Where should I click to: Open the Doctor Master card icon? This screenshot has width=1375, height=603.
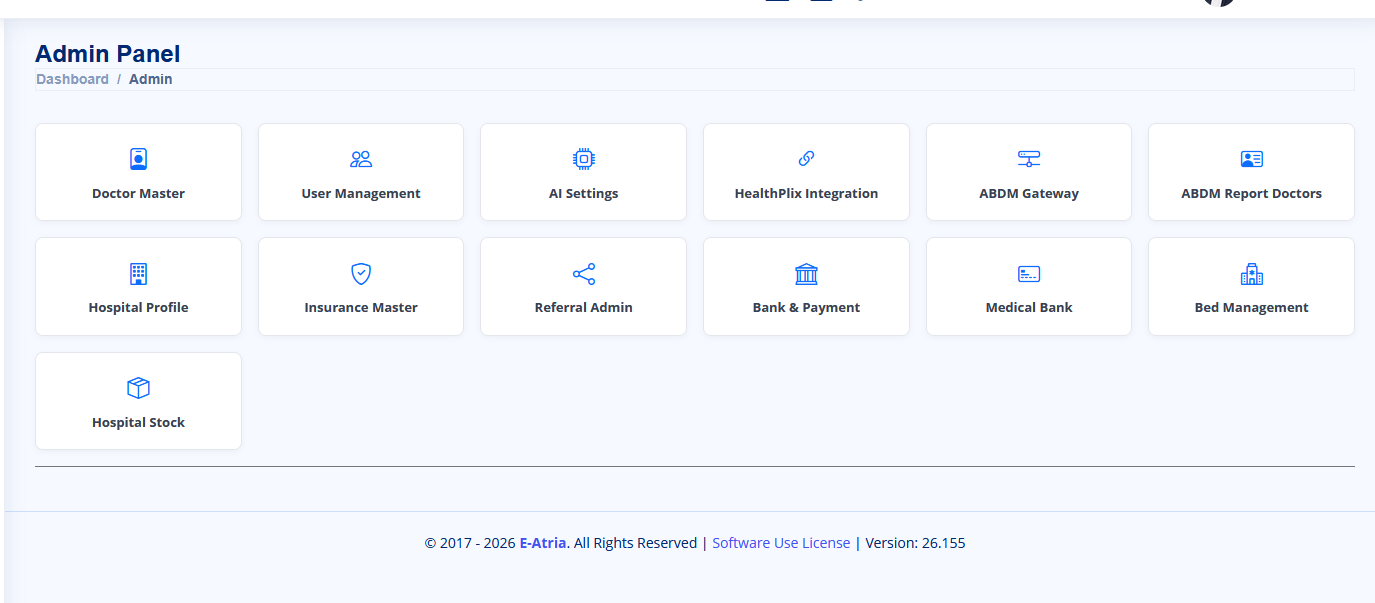click(x=138, y=159)
